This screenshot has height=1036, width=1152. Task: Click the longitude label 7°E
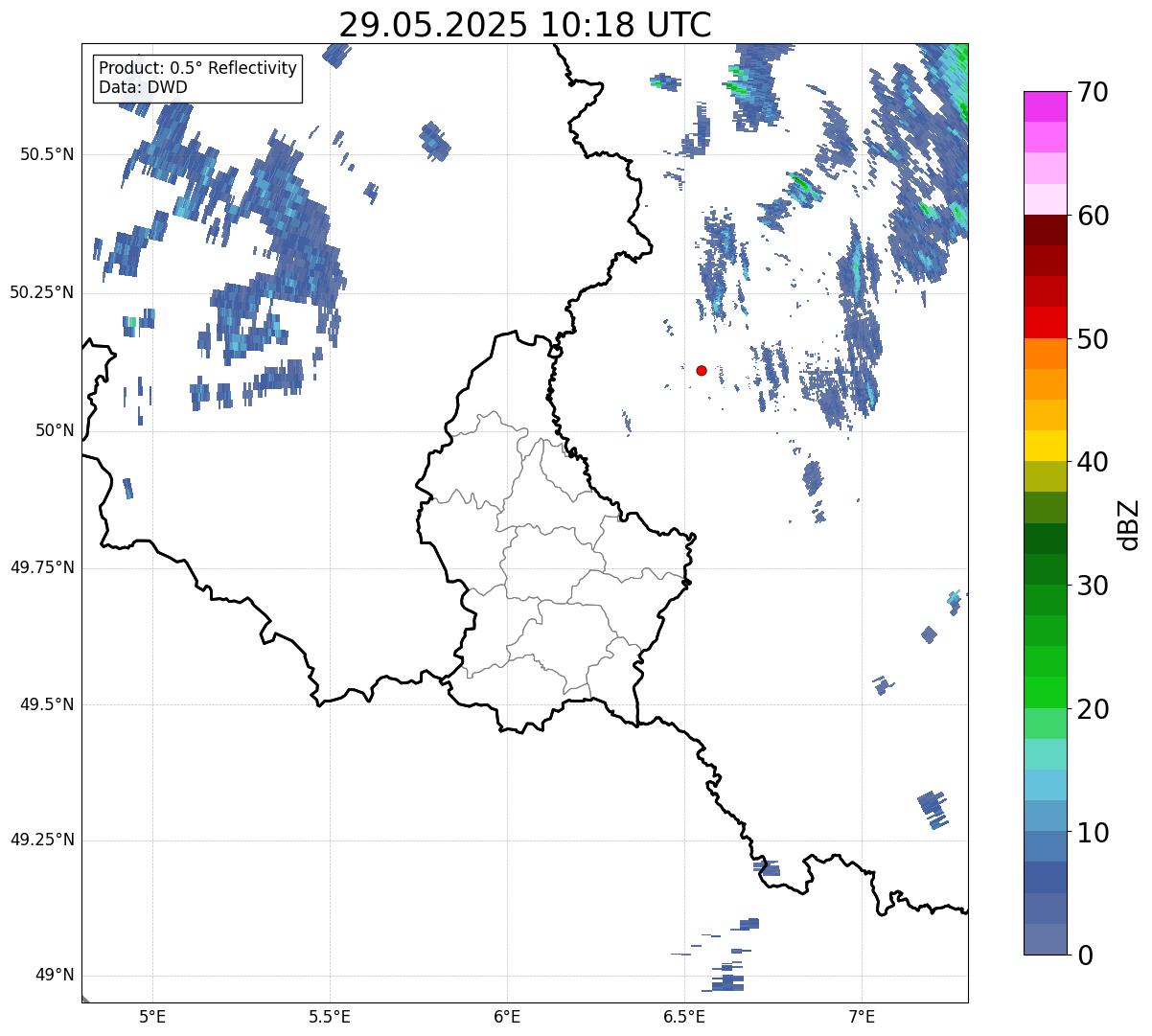[862, 1017]
